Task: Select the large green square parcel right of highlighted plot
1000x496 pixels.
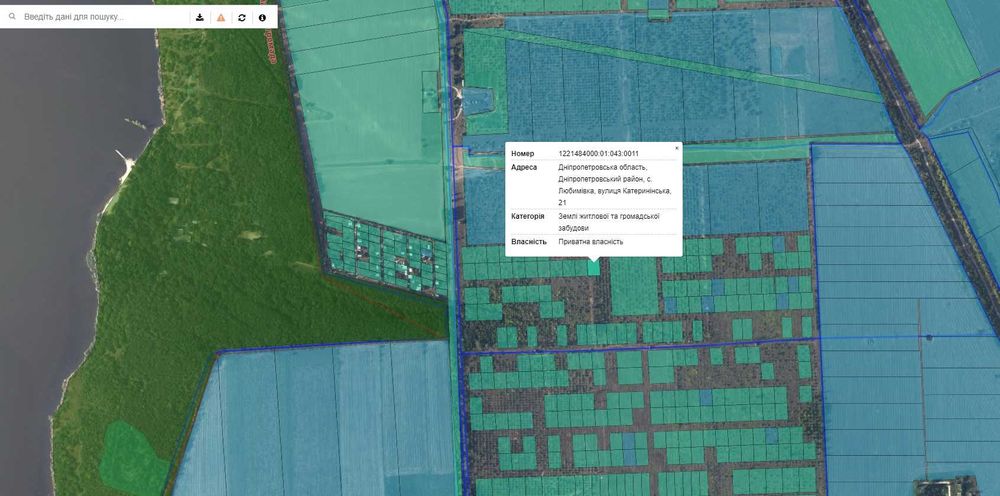Action: tap(634, 286)
